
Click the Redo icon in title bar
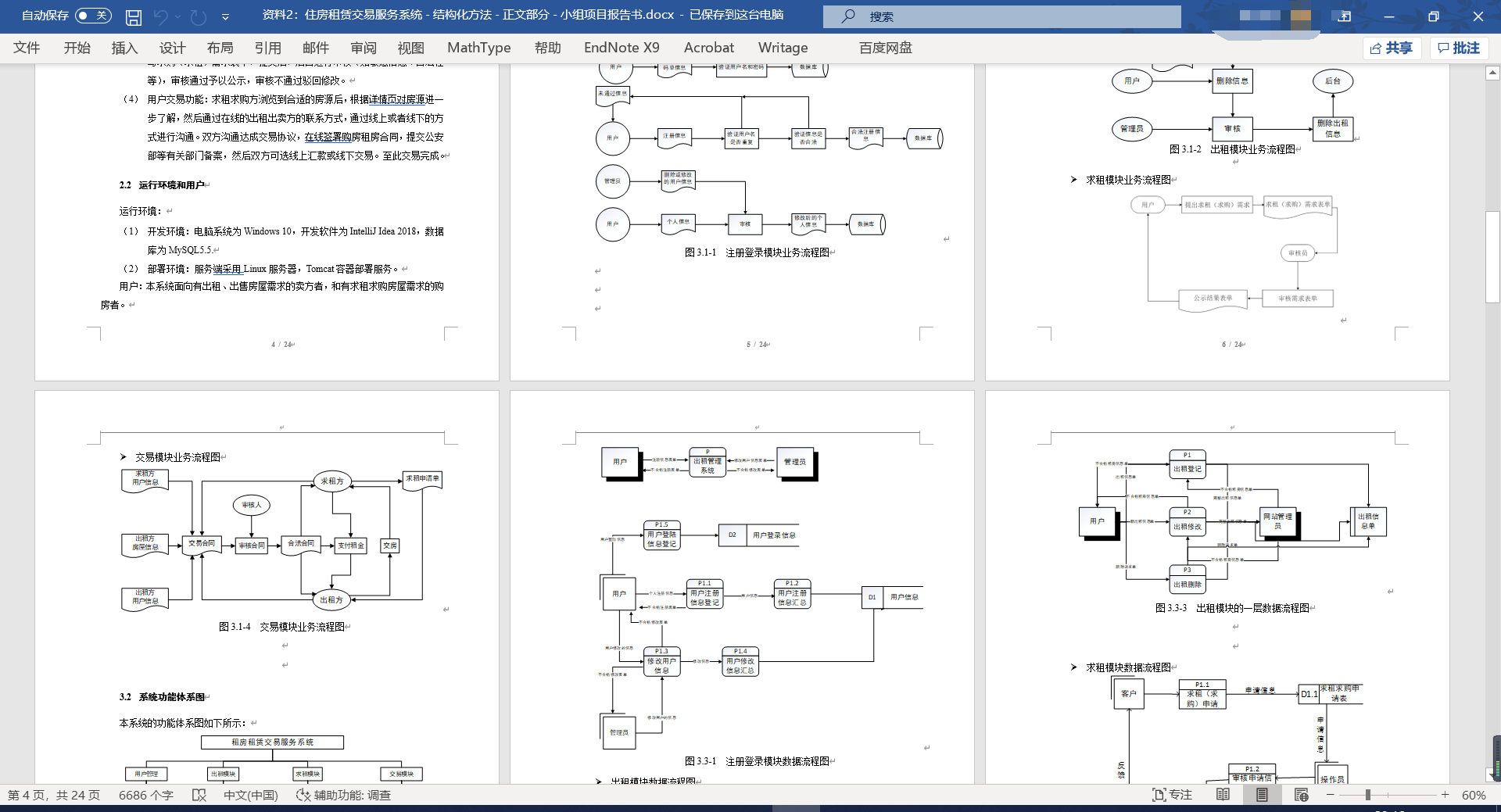click(199, 16)
